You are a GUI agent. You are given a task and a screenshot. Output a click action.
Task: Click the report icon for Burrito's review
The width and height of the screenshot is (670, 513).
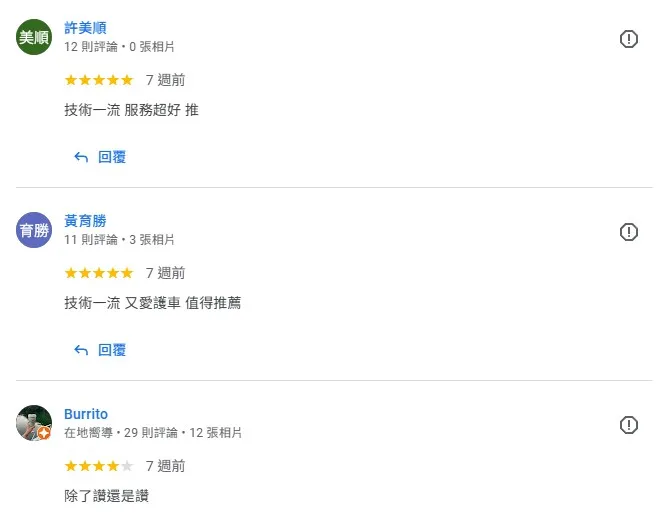pos(629,425)
